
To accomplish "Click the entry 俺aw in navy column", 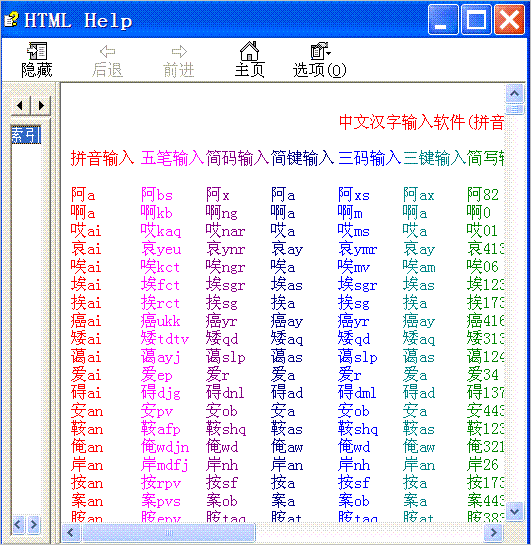I will tap(287, 447).
